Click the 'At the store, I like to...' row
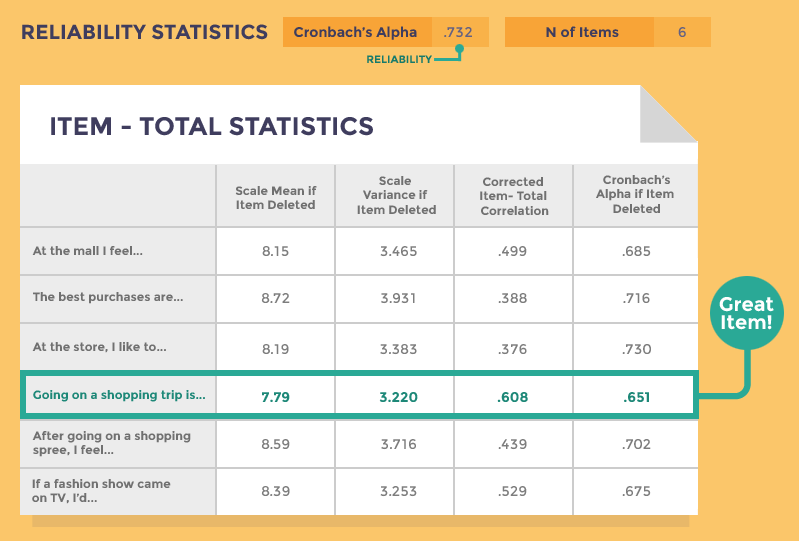This screenshot has height=541, width=799. [359, 347]
